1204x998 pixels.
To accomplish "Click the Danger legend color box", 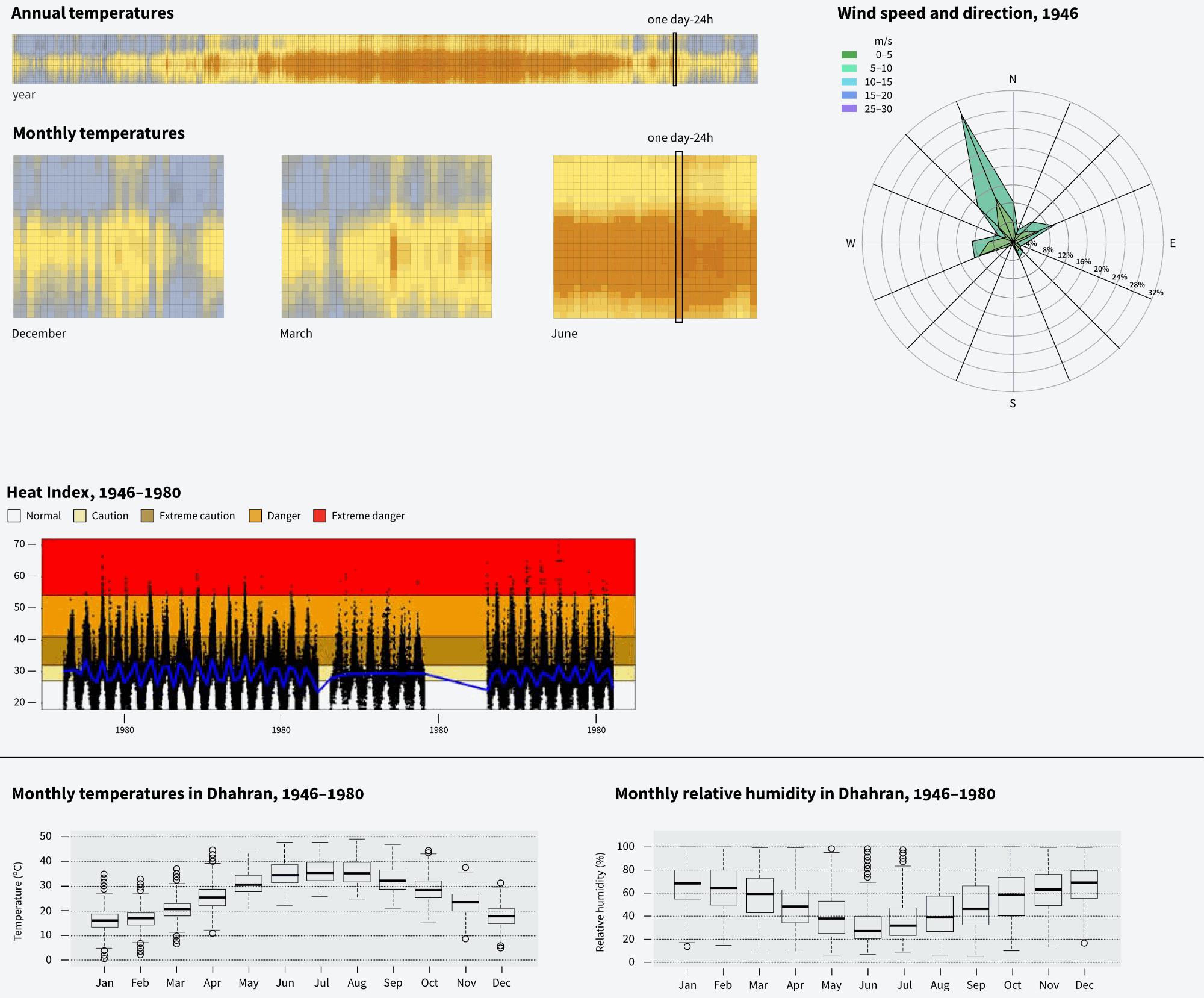I will [255, 516].
